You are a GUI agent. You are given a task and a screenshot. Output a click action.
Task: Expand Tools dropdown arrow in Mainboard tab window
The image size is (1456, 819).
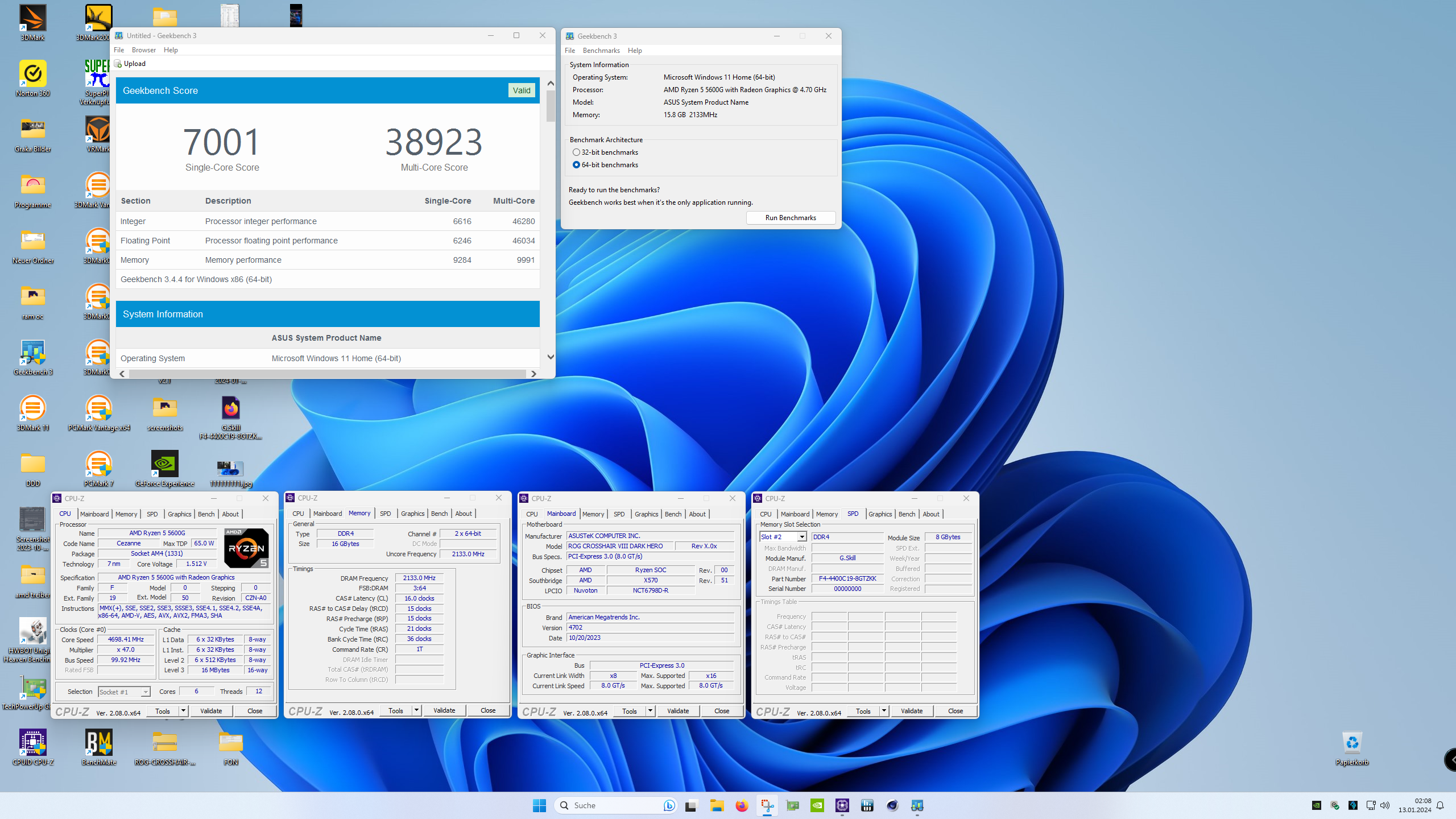(650, 711)
